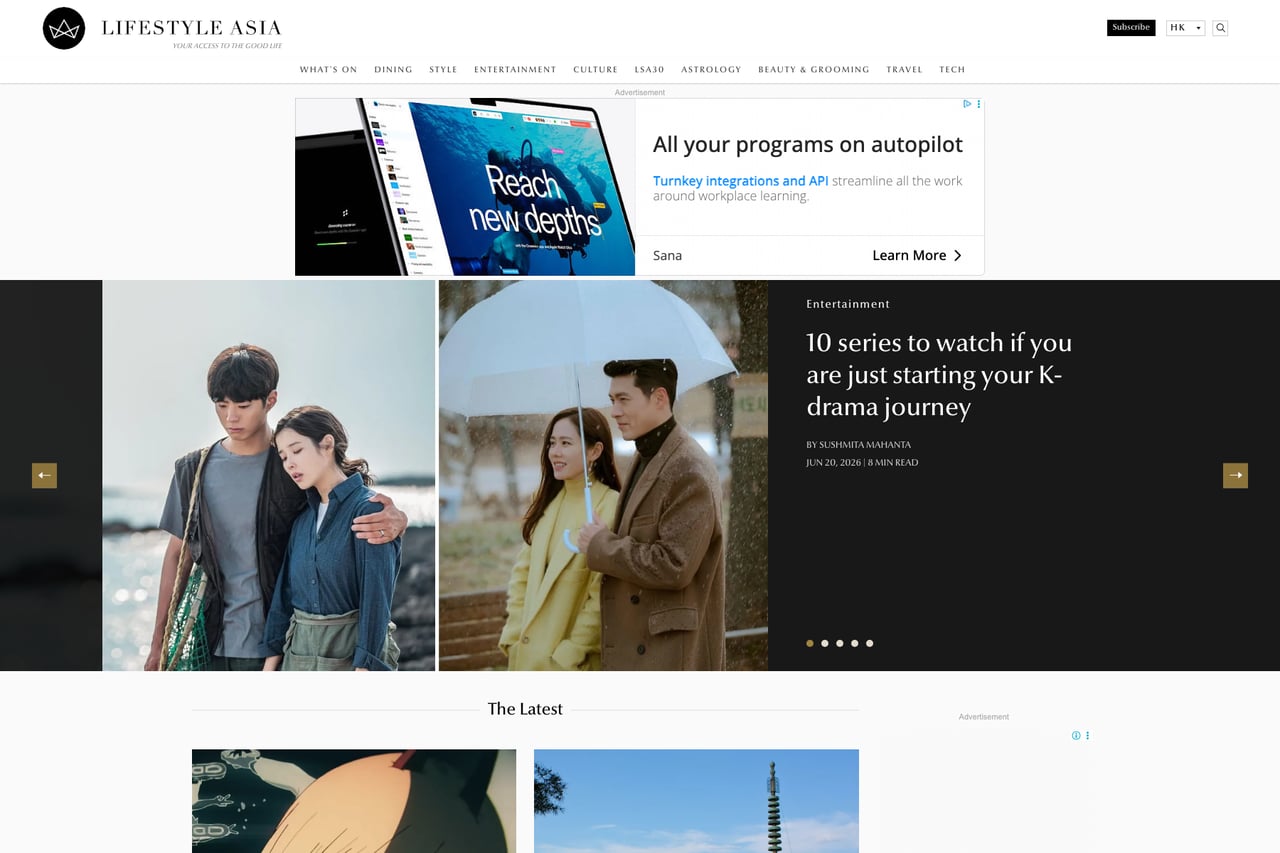Open the search magnifier icon
The height and width of the screenshot is (853, 1280).
[1220, 28]
